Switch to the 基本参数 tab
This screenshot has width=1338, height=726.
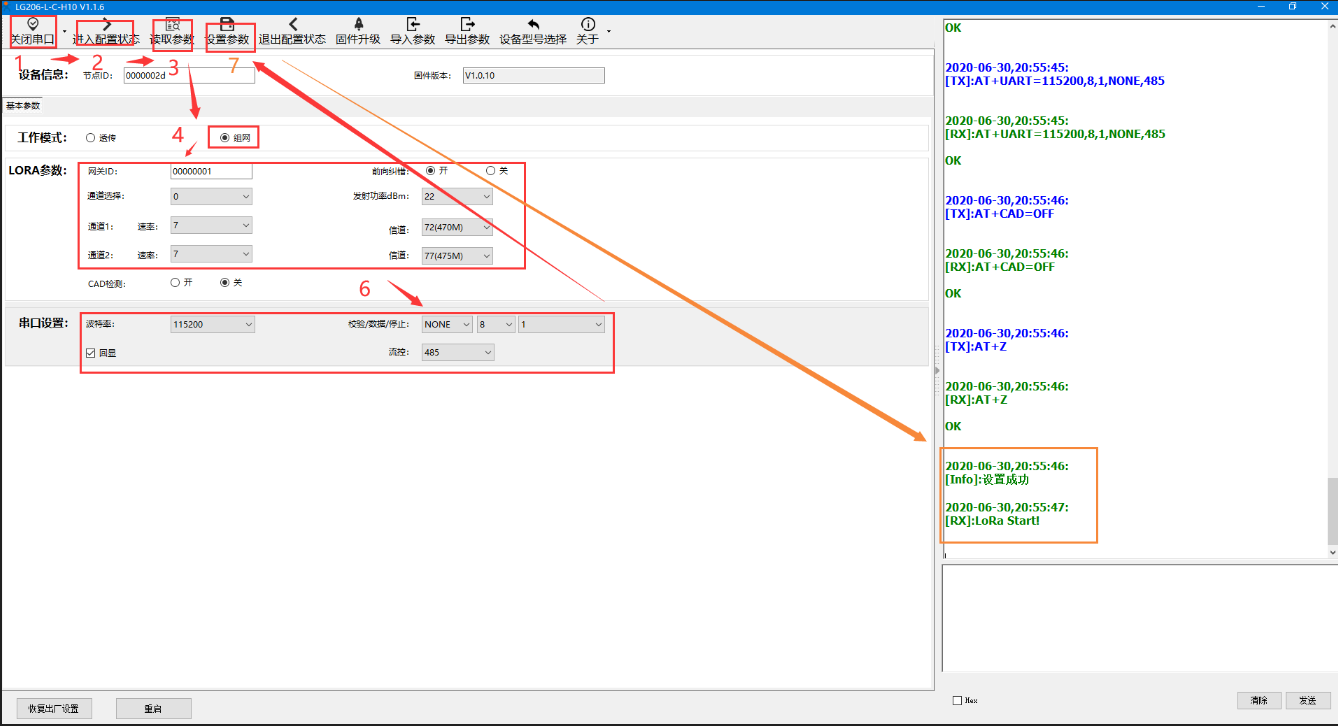23,106
